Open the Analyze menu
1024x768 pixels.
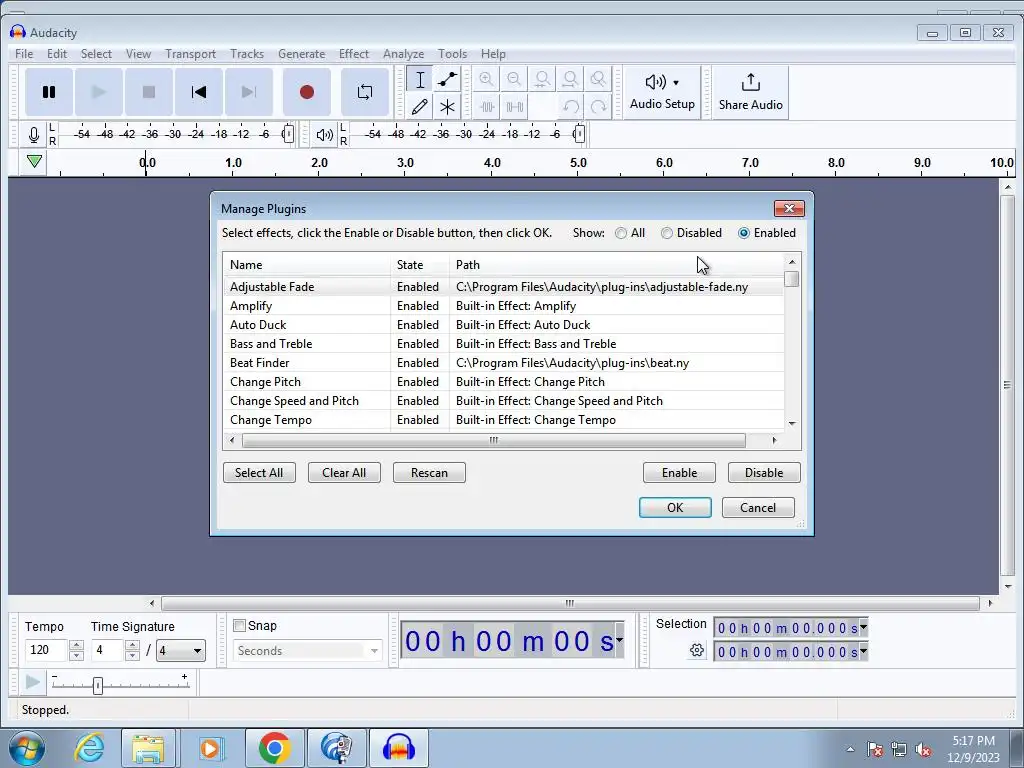click(x=404, y=54)
